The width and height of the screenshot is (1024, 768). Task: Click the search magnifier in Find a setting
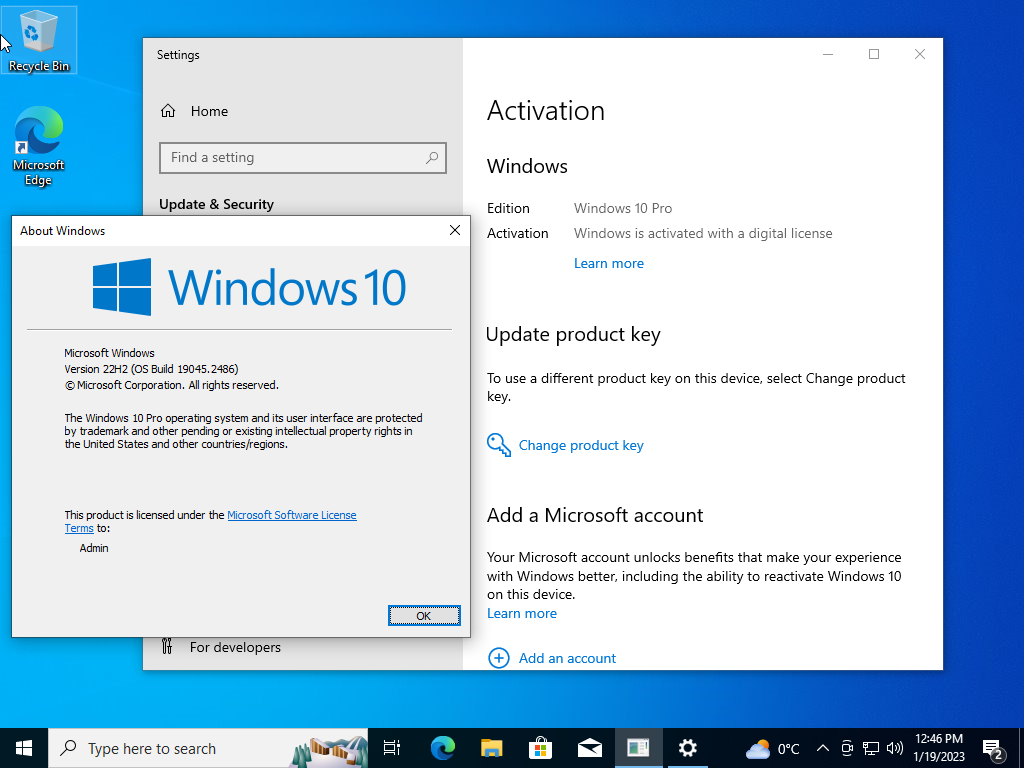432,157
